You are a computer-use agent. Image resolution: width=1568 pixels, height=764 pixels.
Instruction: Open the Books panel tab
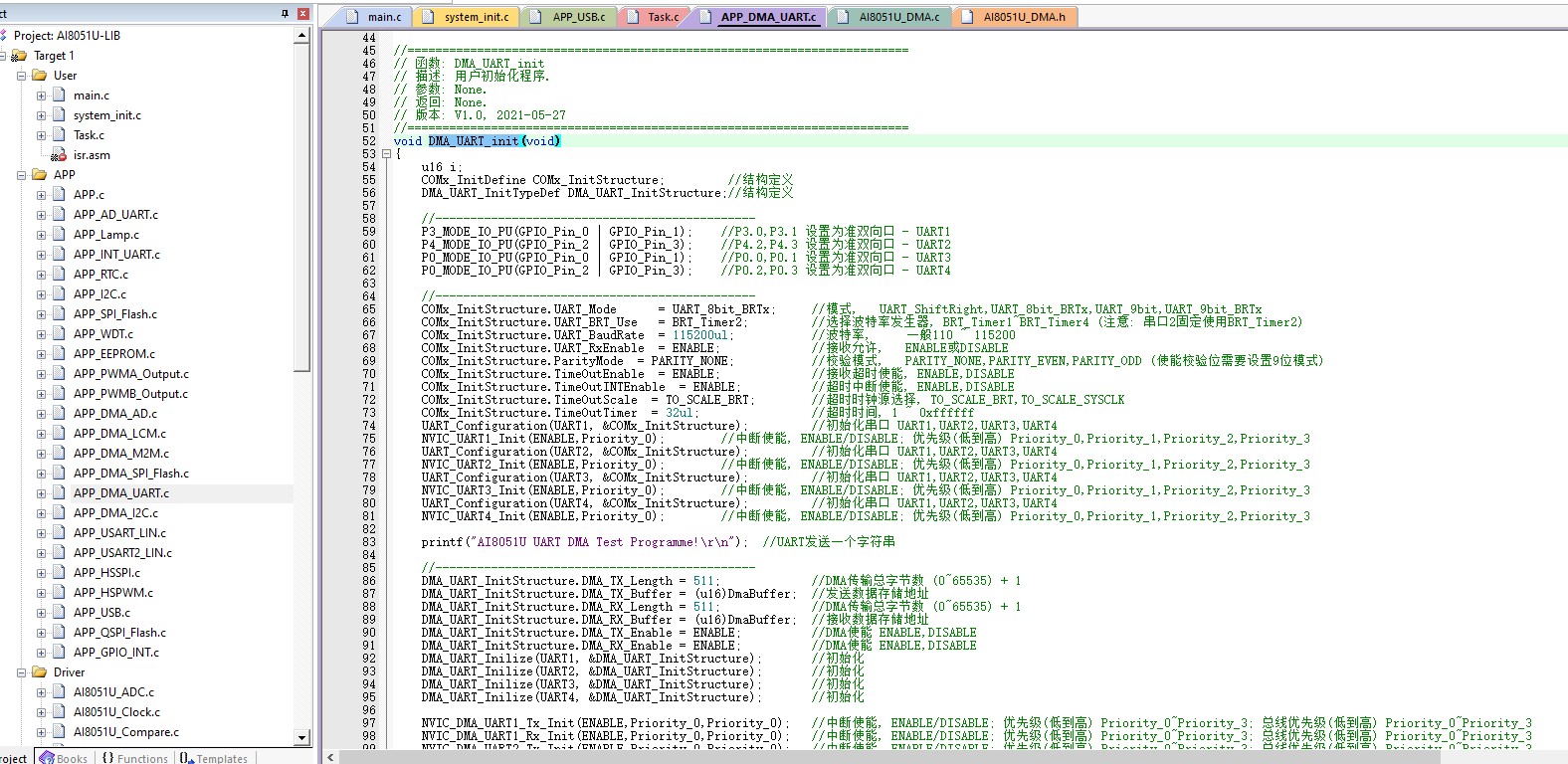coord(64,758)
